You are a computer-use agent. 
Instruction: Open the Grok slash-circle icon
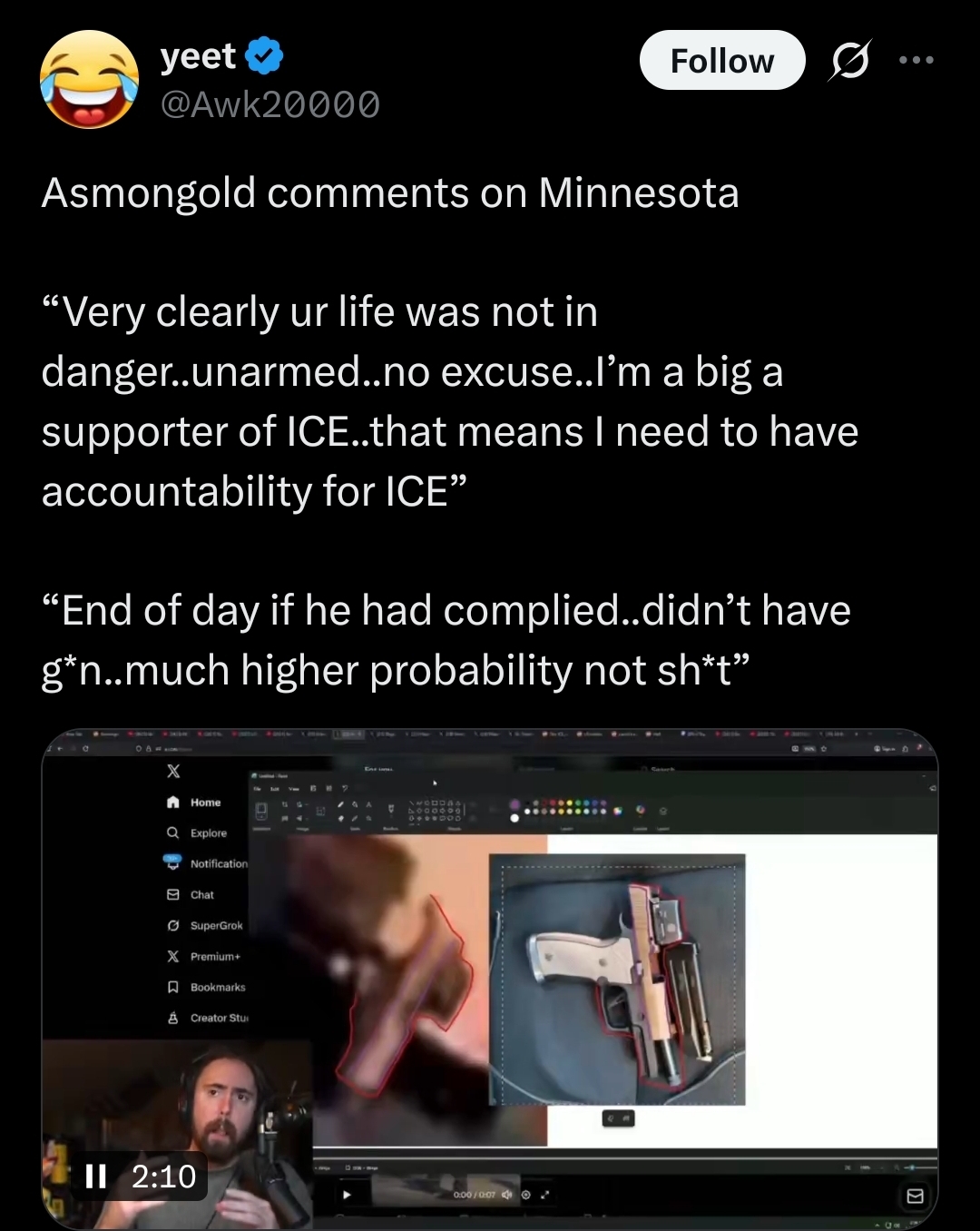pyautogui.click(x=850, y=61)
